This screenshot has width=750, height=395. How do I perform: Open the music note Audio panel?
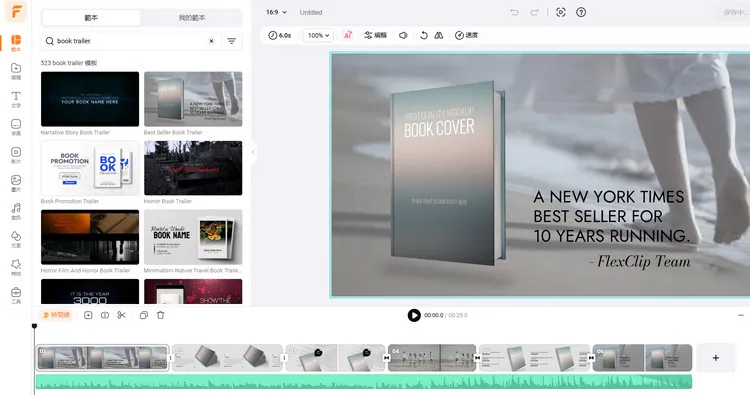pos(16,211)
